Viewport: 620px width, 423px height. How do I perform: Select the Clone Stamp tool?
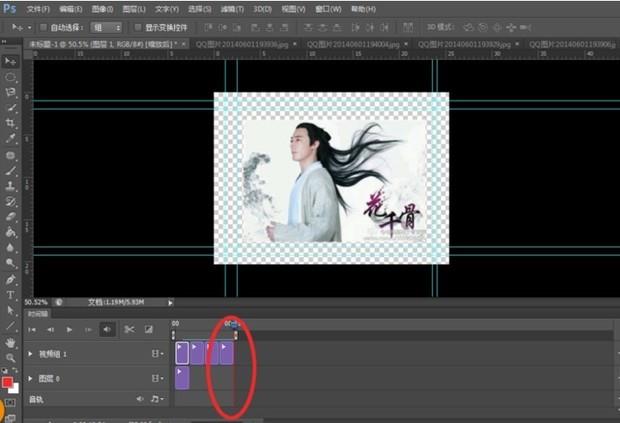pos(10,186)
